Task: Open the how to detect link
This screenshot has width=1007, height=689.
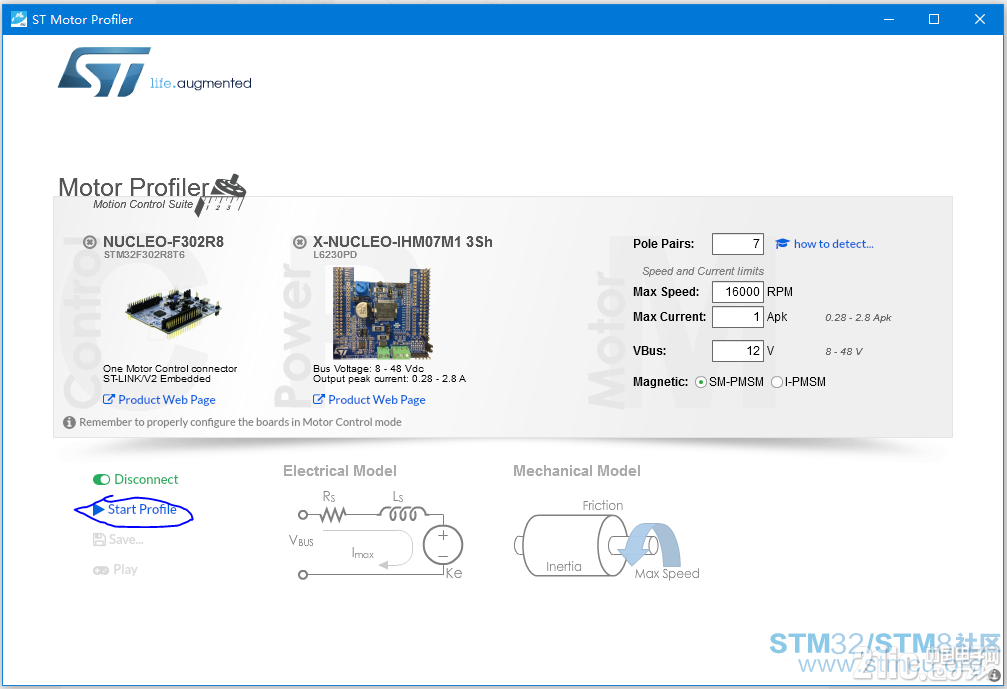Action: (x=834, y=244)
